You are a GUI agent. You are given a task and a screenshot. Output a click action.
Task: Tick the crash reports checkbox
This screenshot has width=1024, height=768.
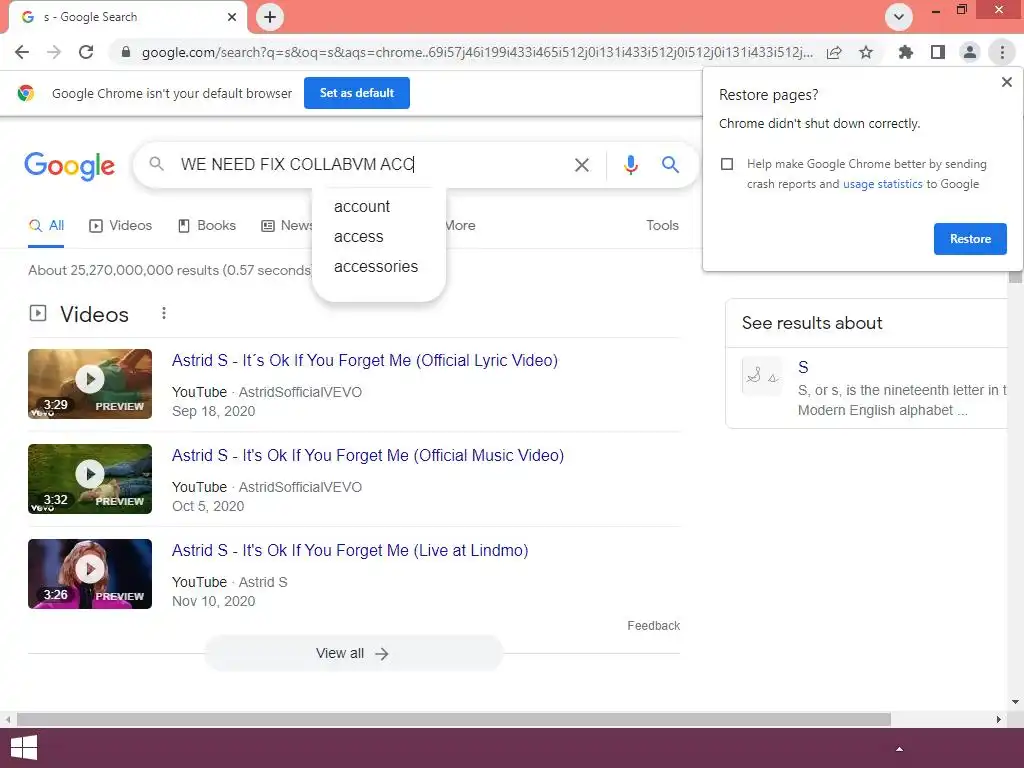click(727, 164)
